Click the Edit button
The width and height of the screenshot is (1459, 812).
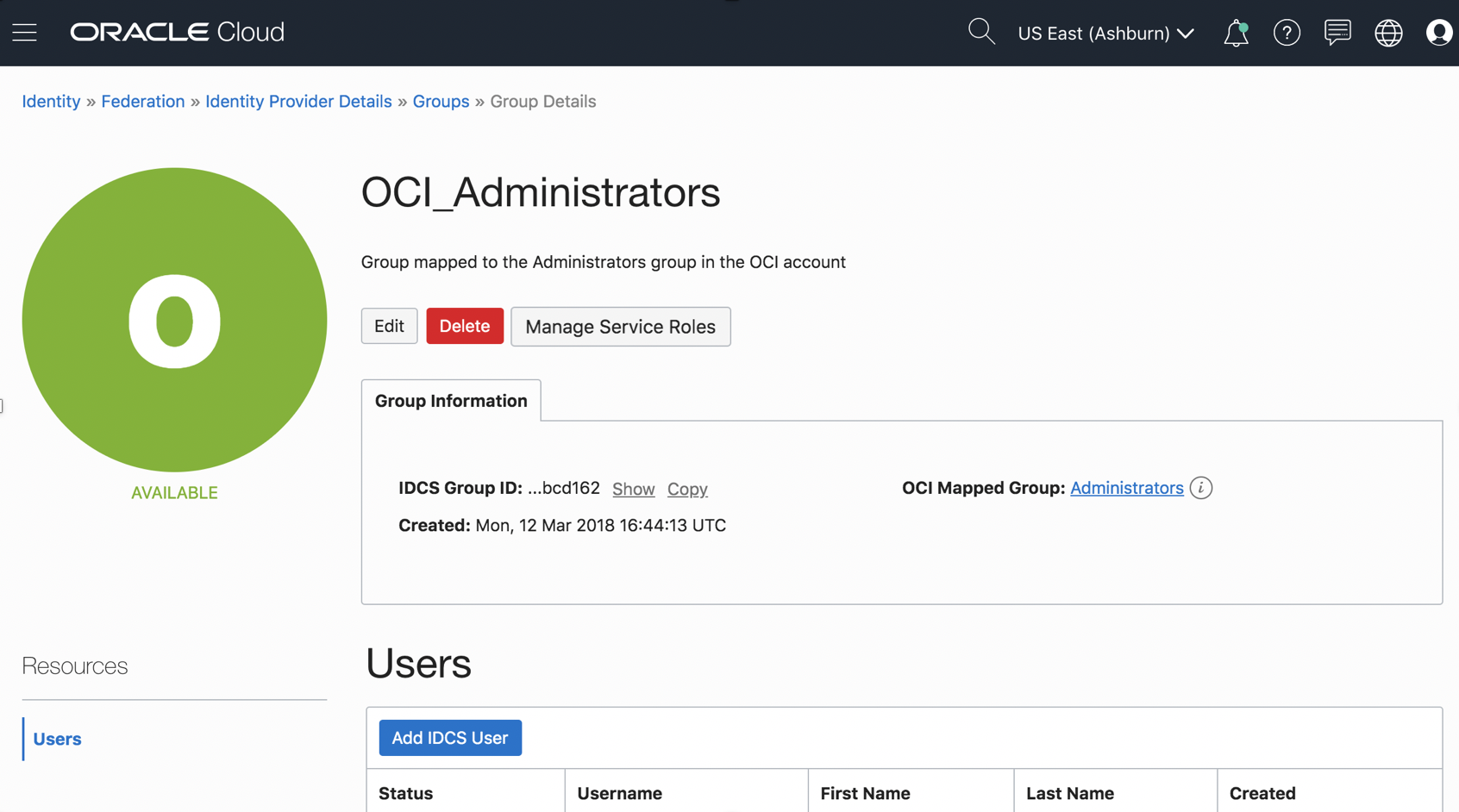tap(389, 326)
